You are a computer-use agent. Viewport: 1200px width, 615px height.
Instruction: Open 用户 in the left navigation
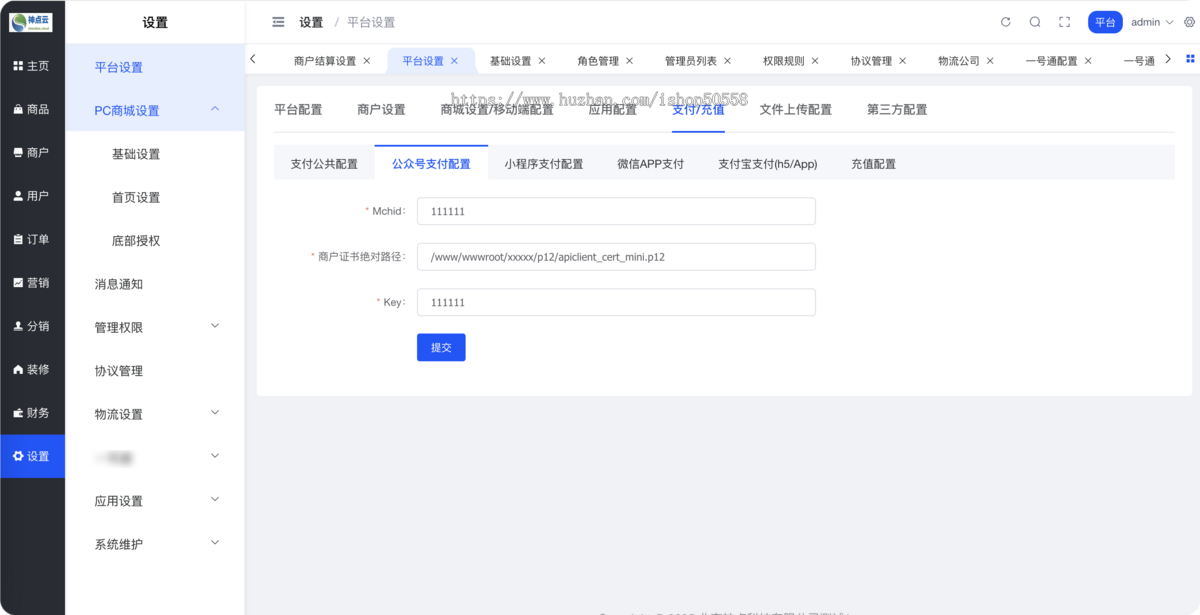pos(32,196)
